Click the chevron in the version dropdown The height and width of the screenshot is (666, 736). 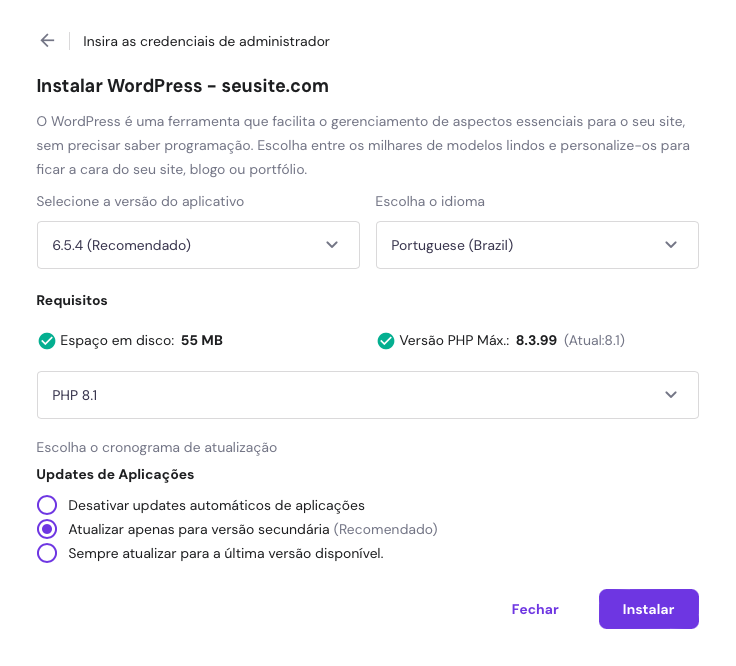click(332, 245)
